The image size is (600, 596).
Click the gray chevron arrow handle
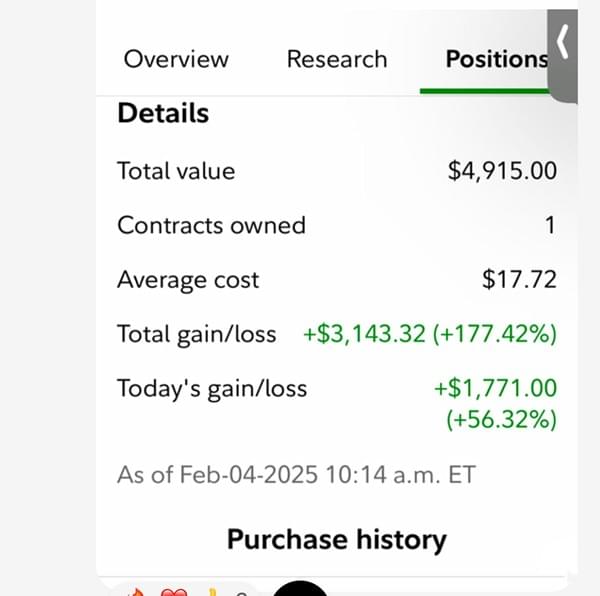pos(563,45)
